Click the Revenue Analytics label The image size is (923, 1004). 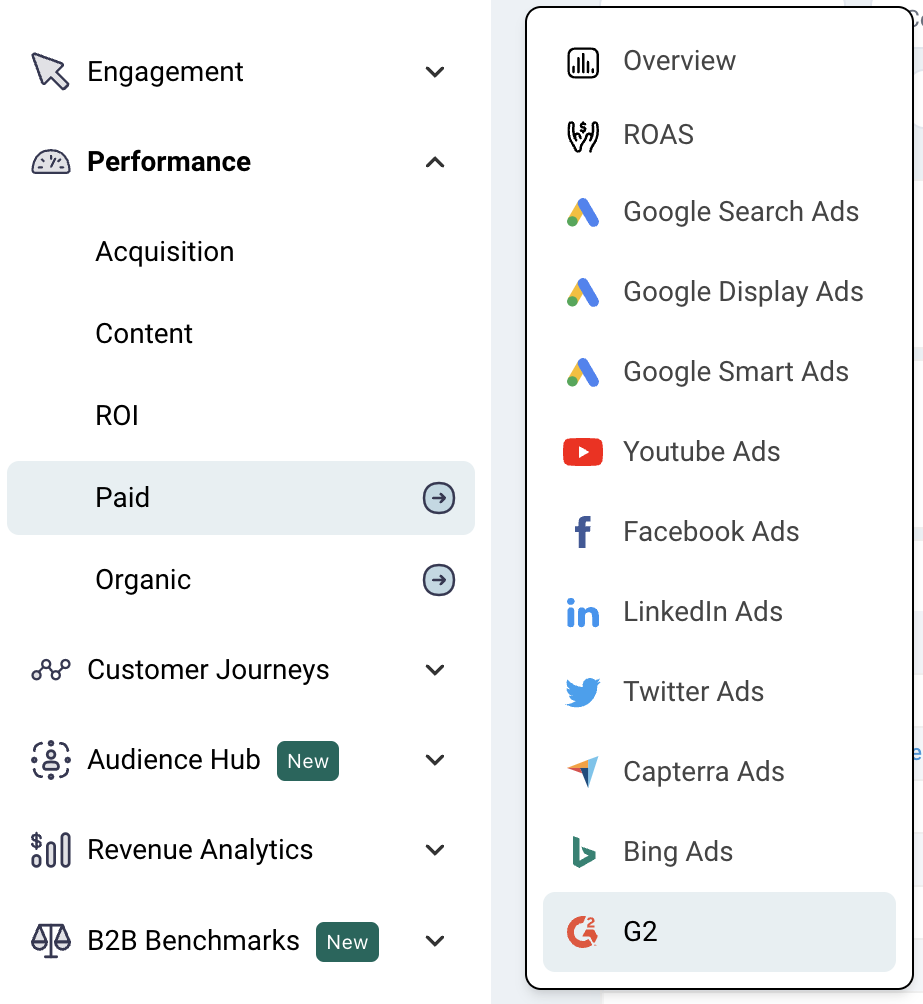[200, 850]
